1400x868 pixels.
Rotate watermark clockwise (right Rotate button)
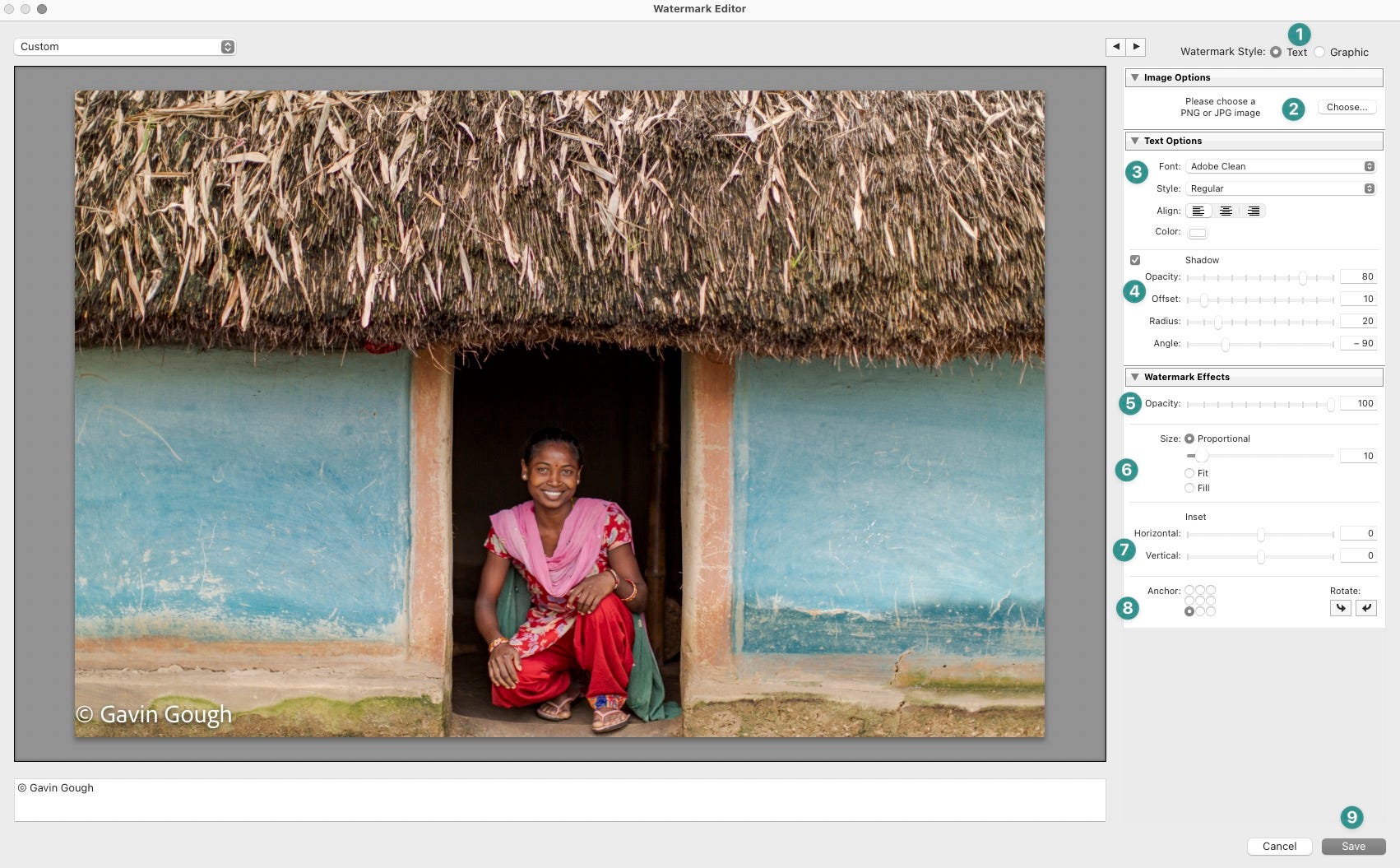point(1366,608)
